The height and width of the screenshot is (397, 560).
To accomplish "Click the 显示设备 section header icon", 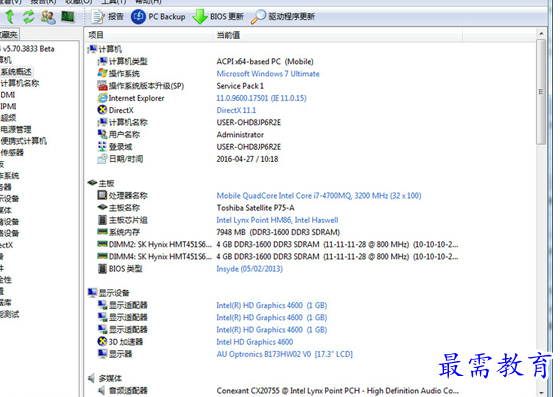I will click(92, 293).
